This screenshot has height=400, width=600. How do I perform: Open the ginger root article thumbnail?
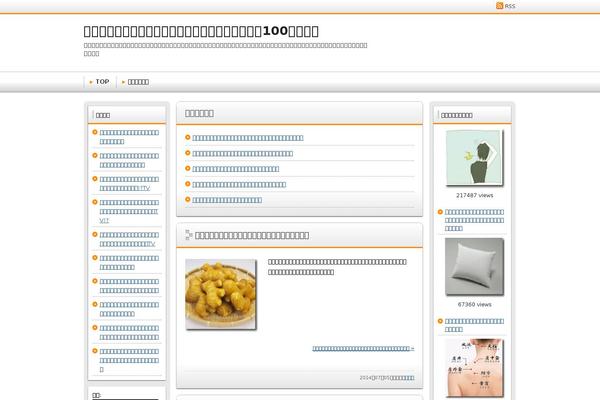point(221,294)
